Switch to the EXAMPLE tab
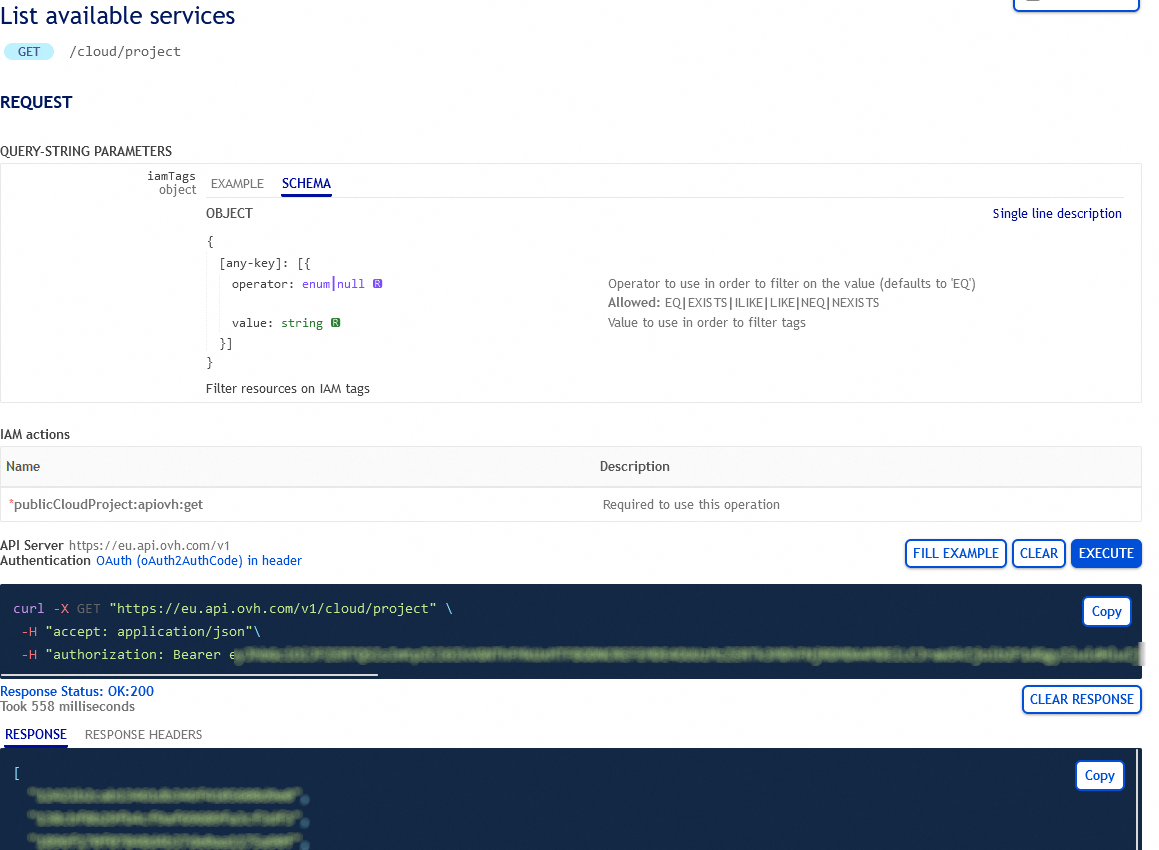The width and height of the screenshot is (1159, 850). tap(237, 184)
